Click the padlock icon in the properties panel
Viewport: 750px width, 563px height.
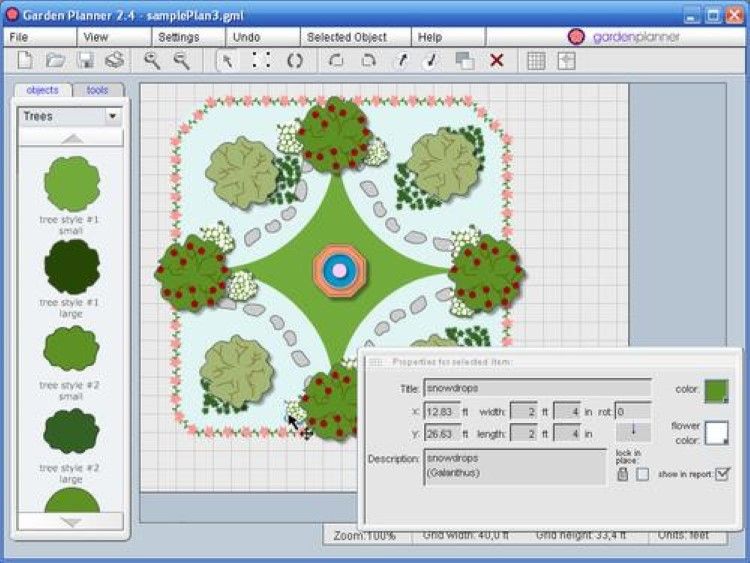[622, 474]
